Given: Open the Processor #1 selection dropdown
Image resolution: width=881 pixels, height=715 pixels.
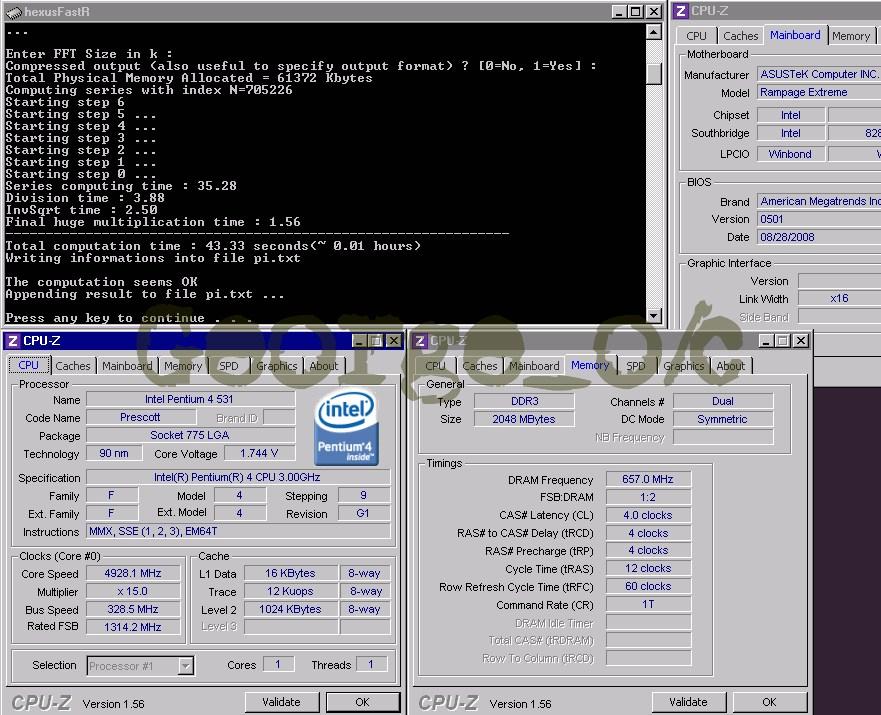Looking at the screenshot, I should (185, 666).
